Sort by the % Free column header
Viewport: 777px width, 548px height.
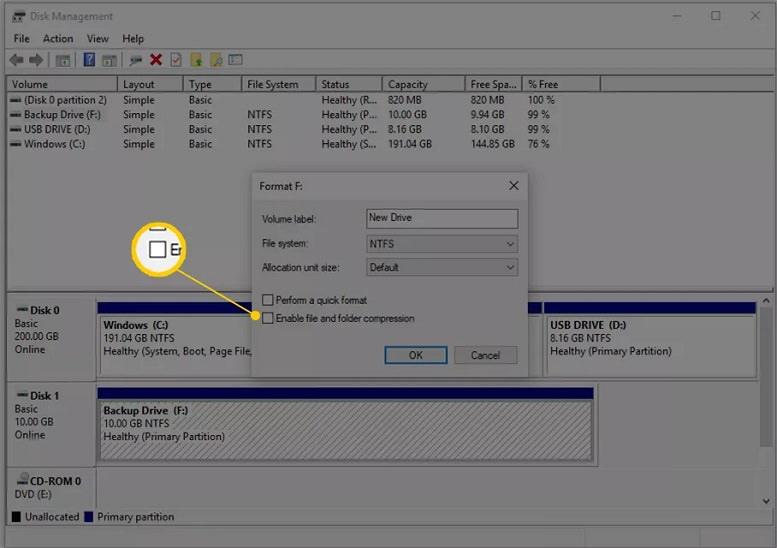pyautogui.click(x=561, y=84)
